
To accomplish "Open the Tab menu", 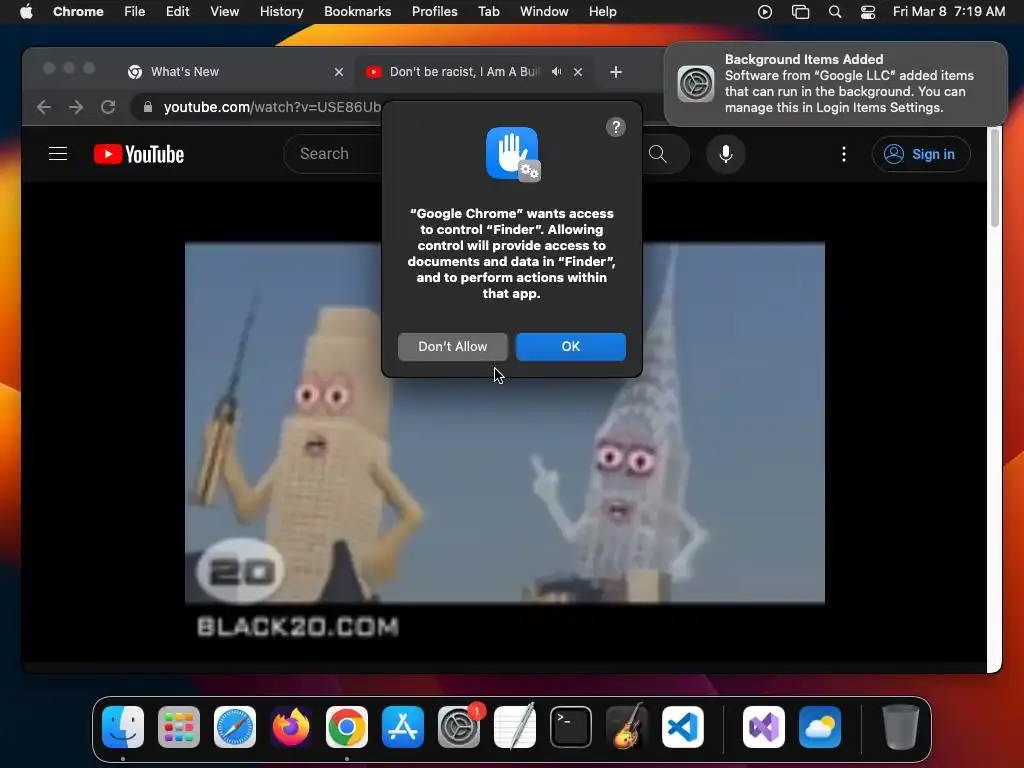I will tap(488, 12).
